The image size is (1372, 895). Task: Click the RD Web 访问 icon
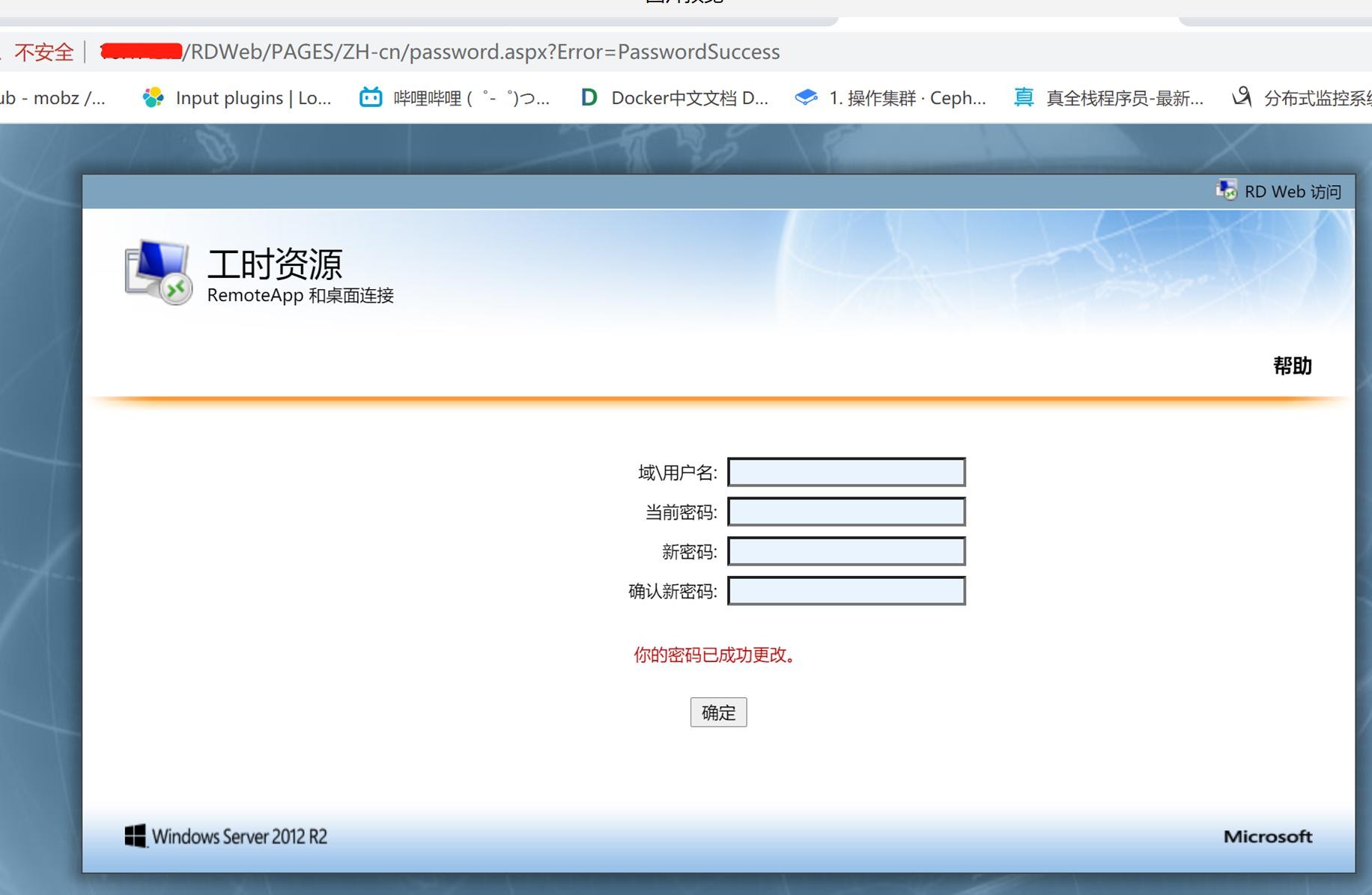coord(1226,190)
